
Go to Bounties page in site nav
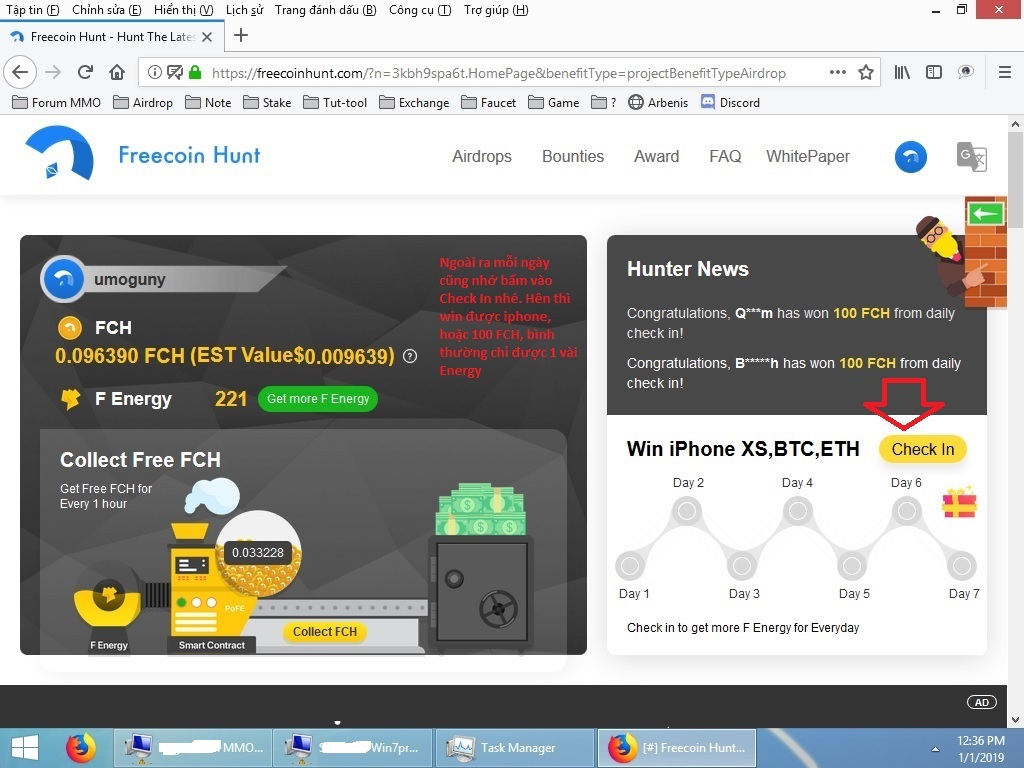tap(573, 157)
